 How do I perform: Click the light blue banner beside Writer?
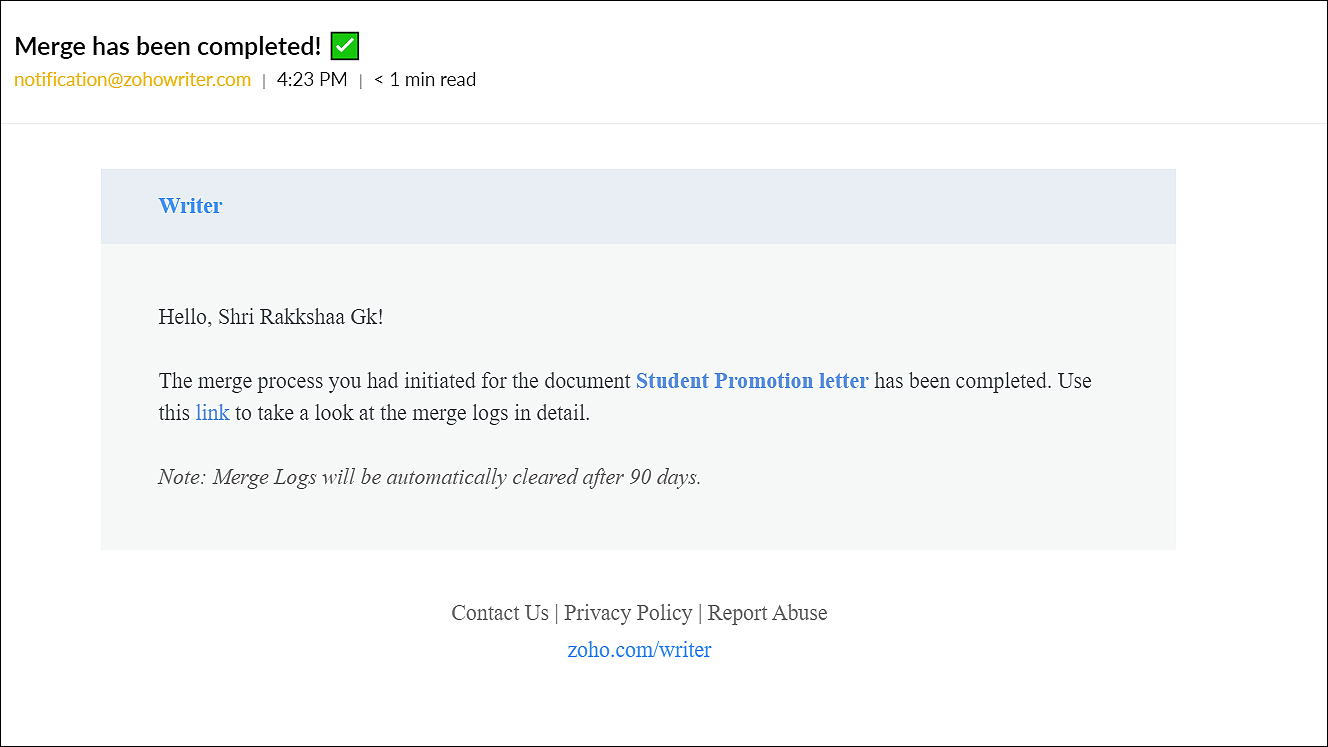click(700, 206)
